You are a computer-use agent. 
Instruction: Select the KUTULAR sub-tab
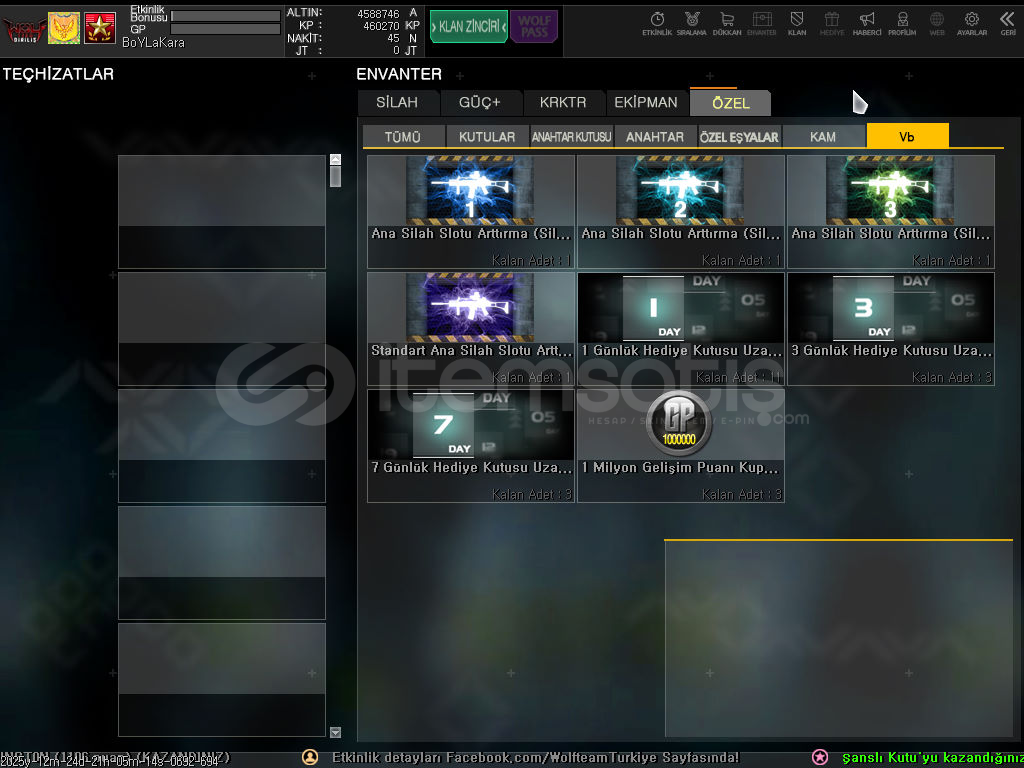click(x=487, y=137)
